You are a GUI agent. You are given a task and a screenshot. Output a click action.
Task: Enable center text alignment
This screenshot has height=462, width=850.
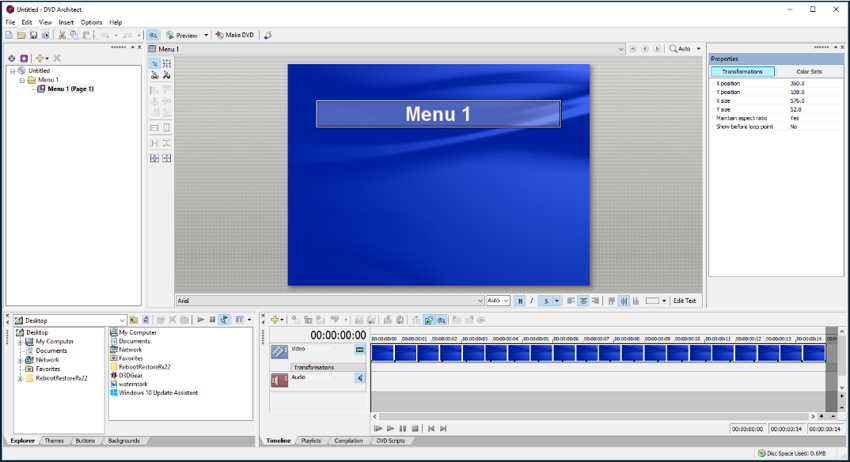[583, 301]
